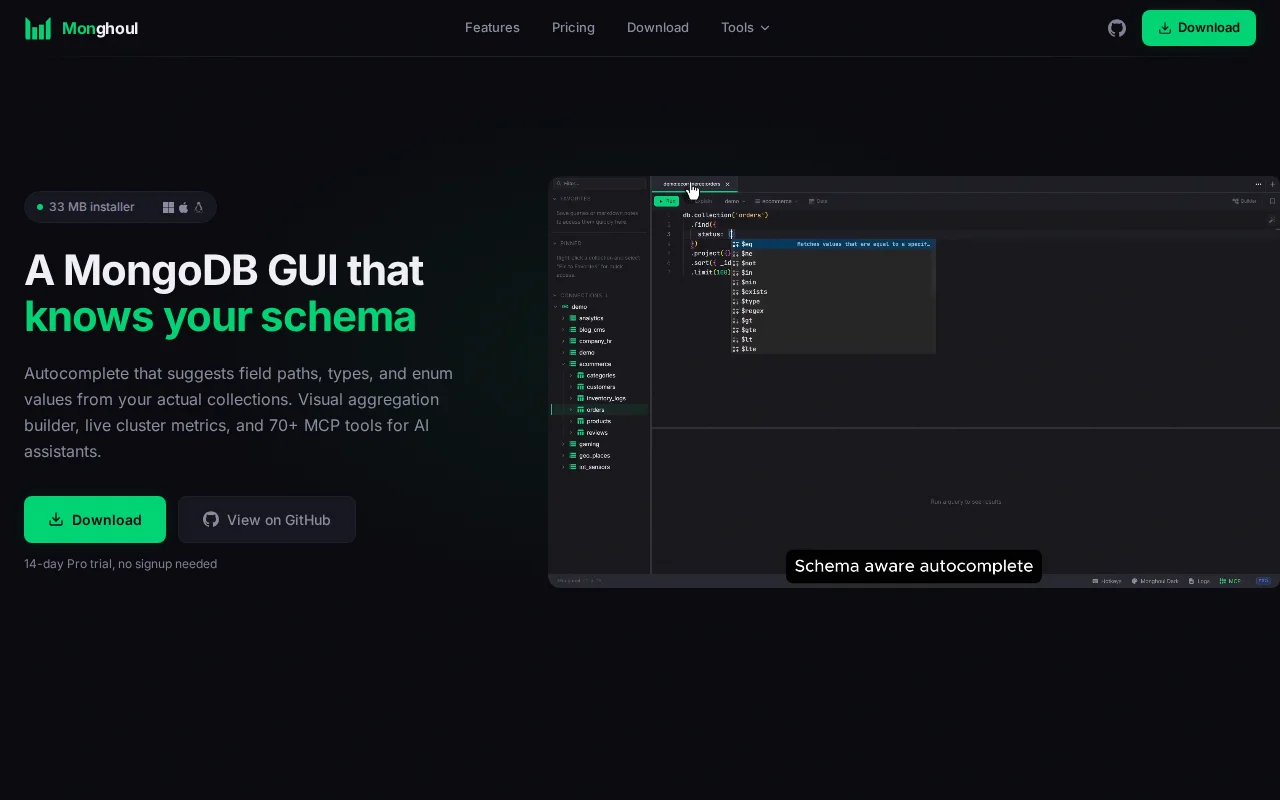Expand the analytics database node
The image size is (1280, 800).
(563, 318)
